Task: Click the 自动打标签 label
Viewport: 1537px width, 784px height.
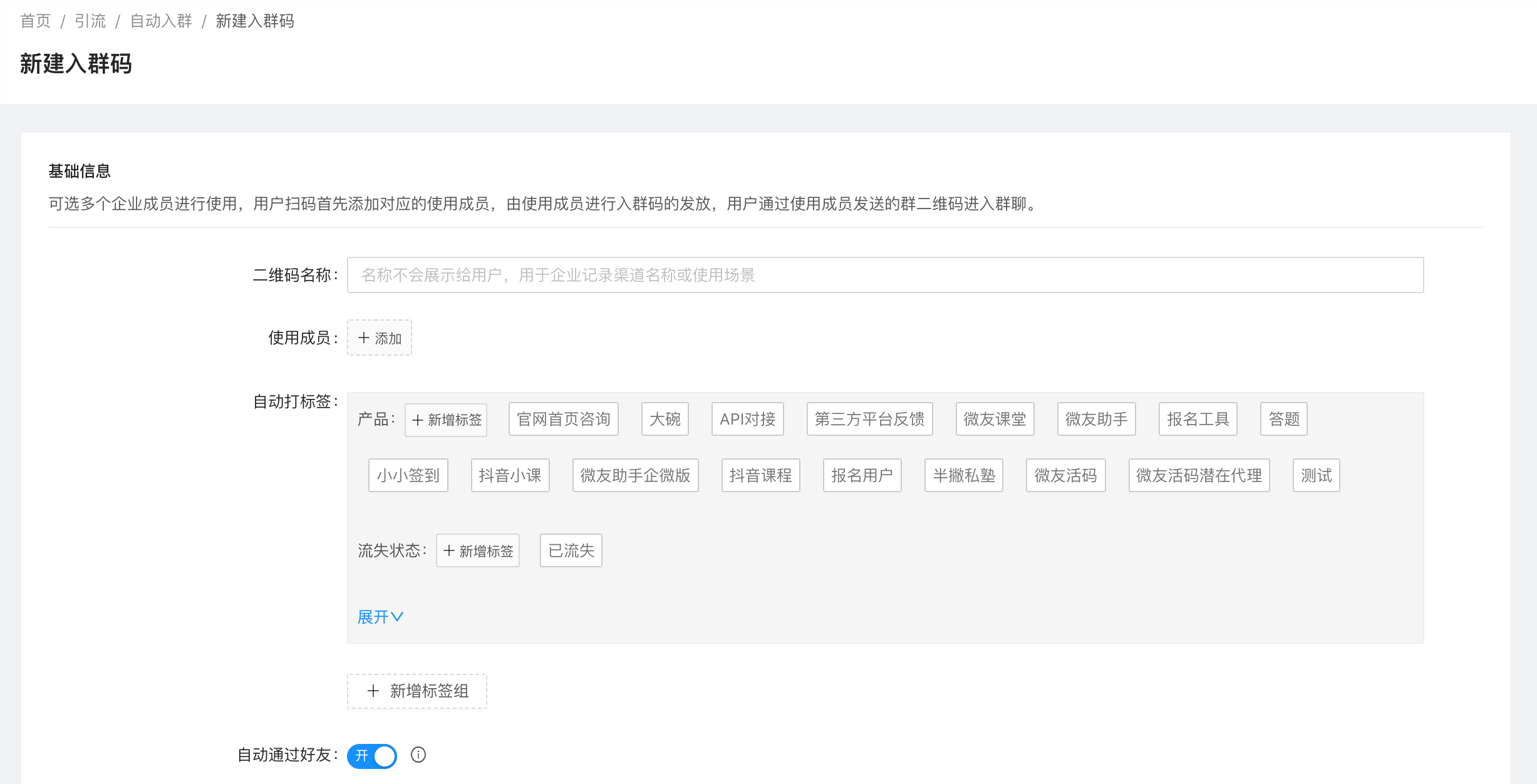Action: click(x=296, y=401)
